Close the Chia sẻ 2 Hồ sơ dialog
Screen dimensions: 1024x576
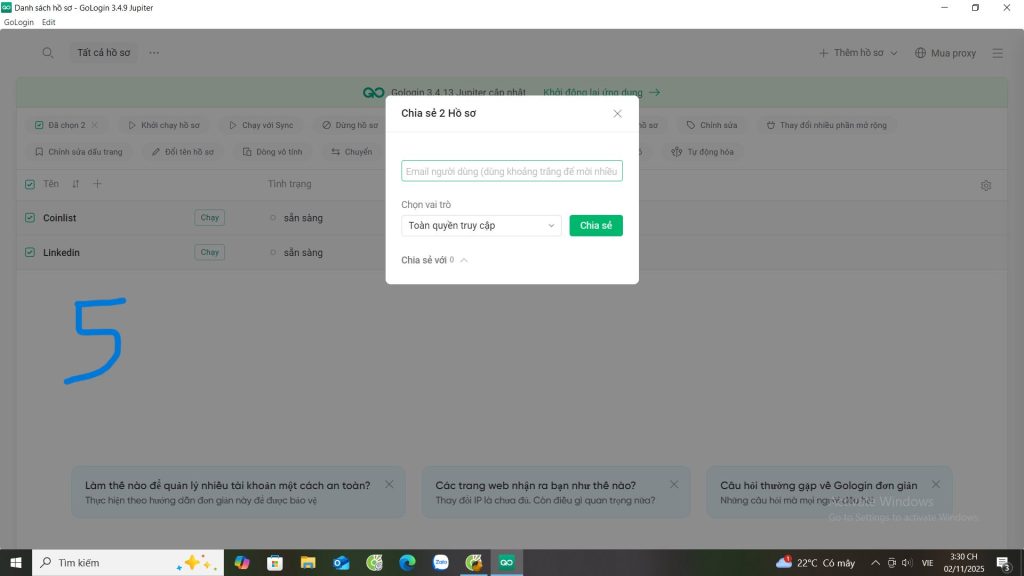pos(617,114)
